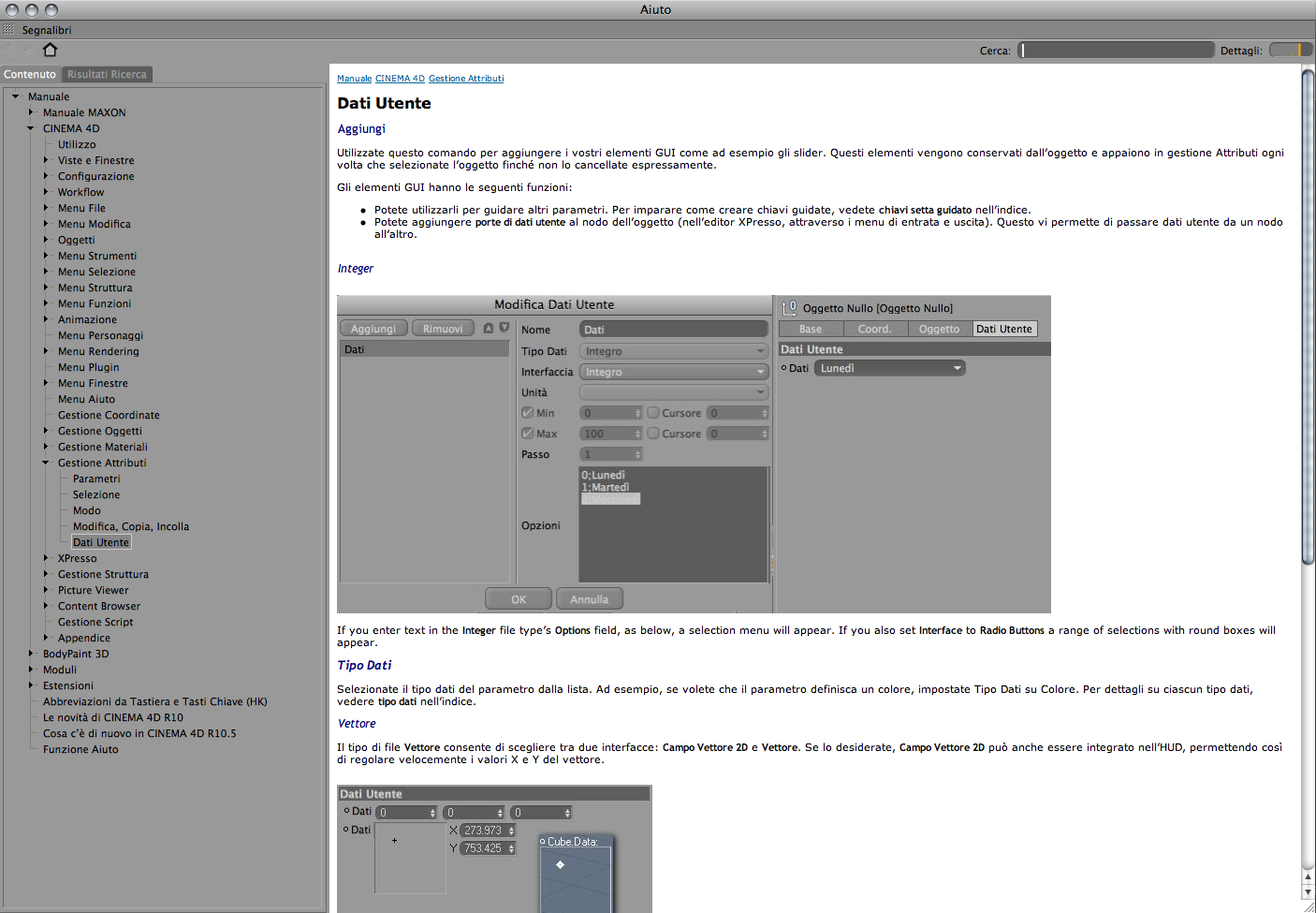
Task: Click the move-up arrow beside Rimuovi
Action: 489,328
